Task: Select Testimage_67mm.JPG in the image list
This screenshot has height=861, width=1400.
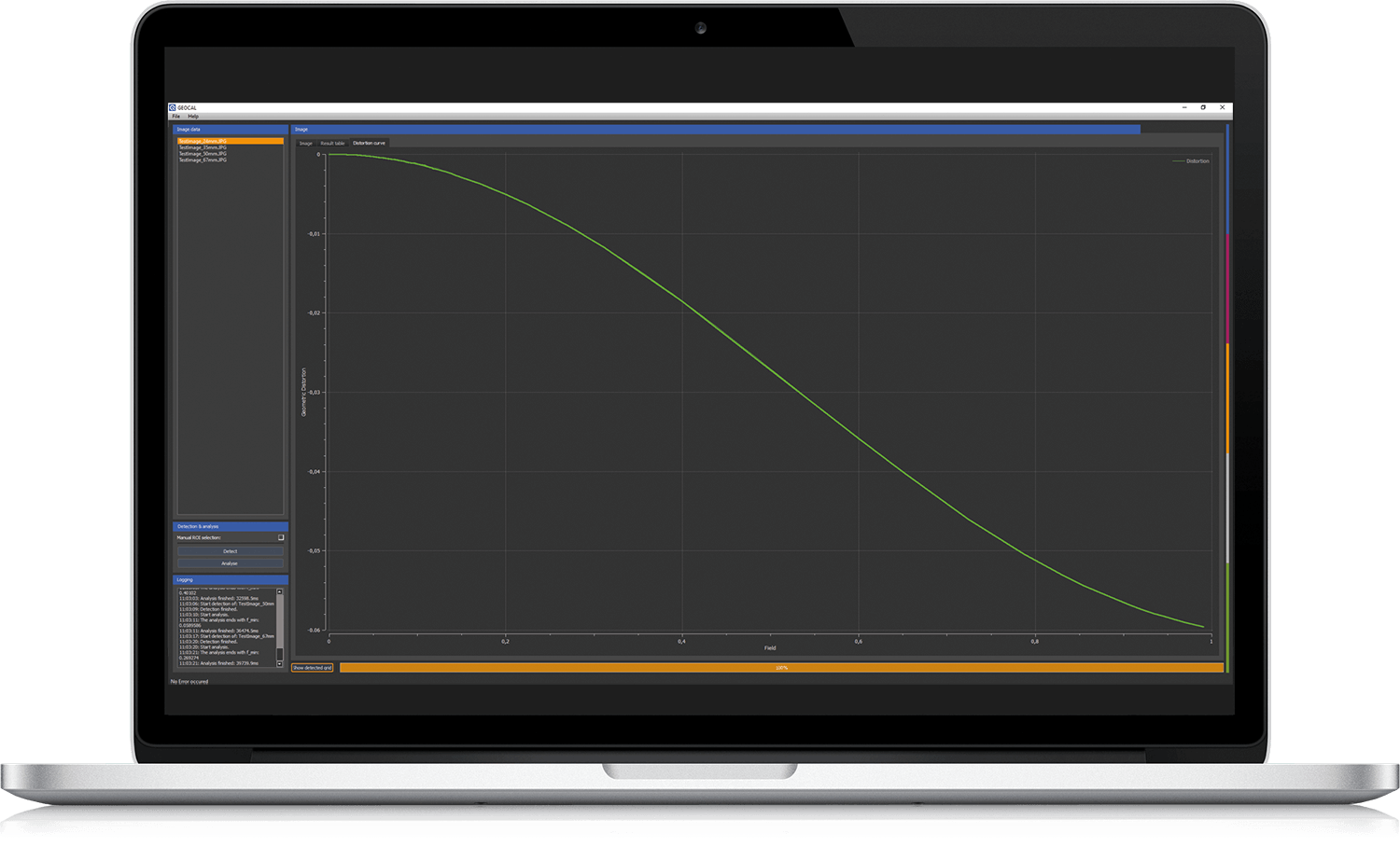Action: tap(231, 160)
